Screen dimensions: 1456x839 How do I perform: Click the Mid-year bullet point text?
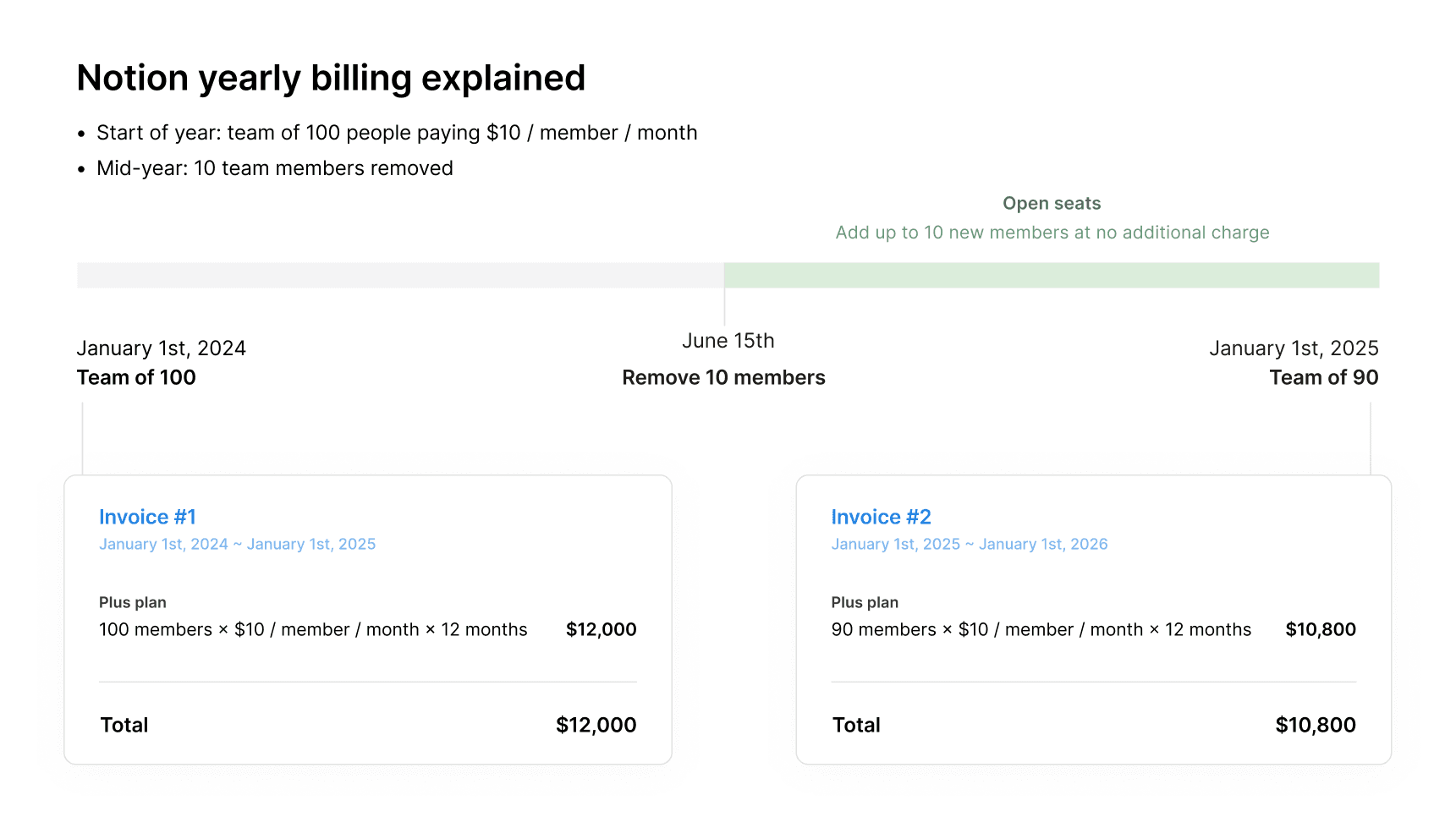click(275, 167)
